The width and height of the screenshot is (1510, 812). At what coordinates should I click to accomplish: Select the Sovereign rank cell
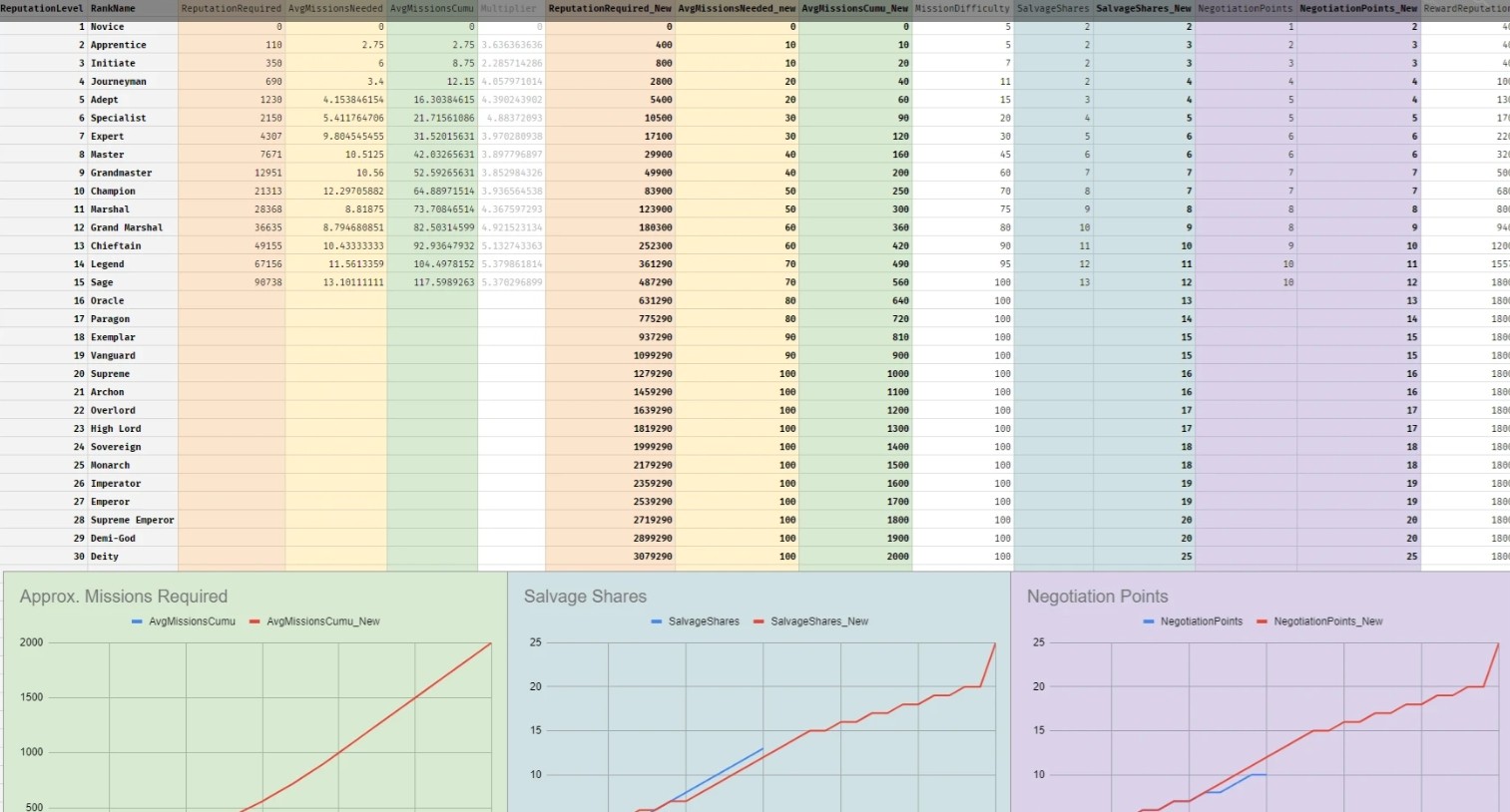(133, 447)
